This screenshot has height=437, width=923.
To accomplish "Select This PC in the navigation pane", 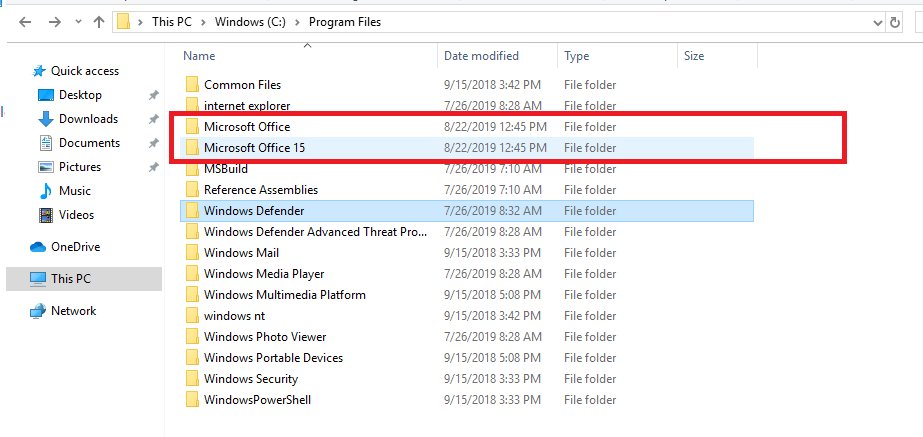I will [x=84, y=279].
